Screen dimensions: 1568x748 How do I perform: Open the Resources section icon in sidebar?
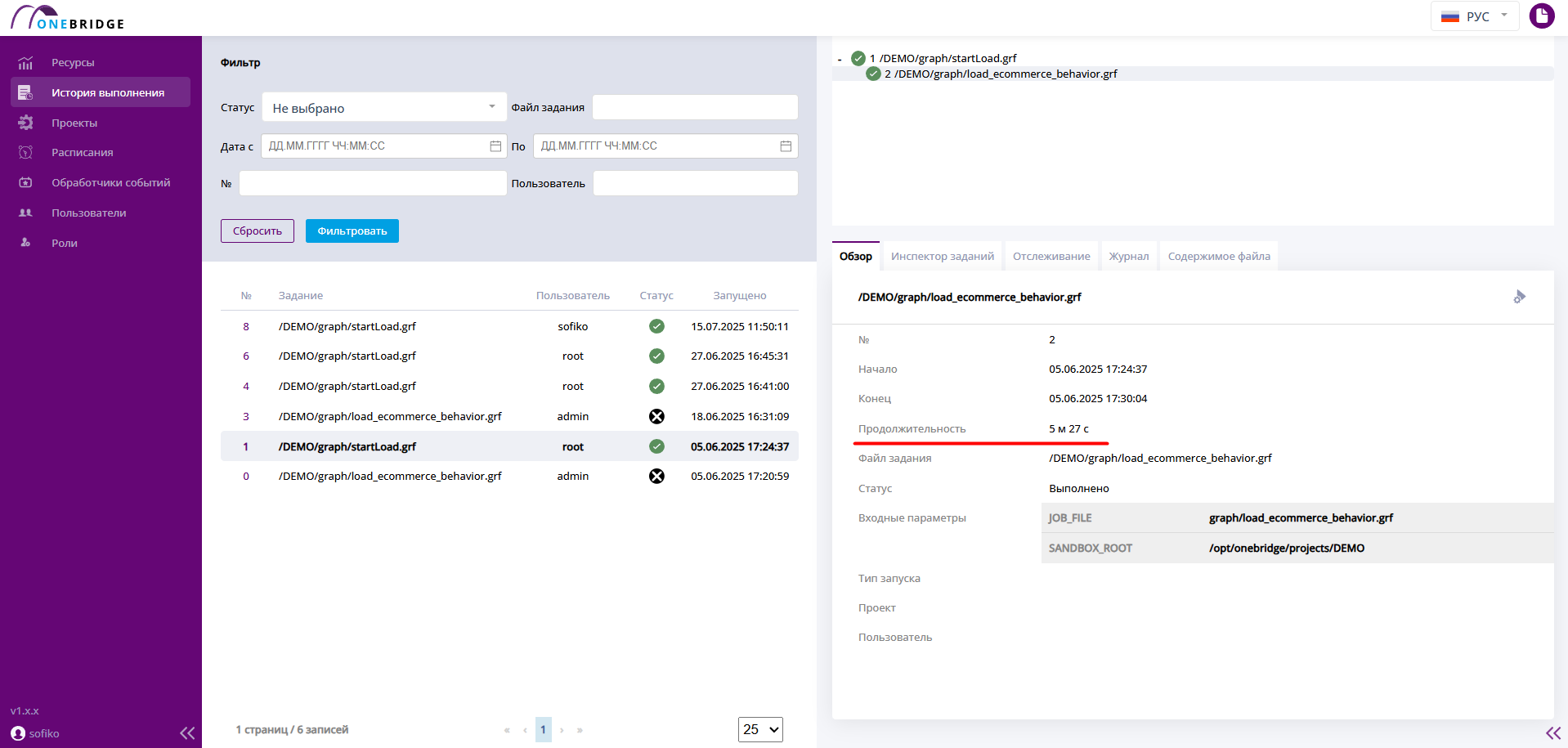coord(25,63)
